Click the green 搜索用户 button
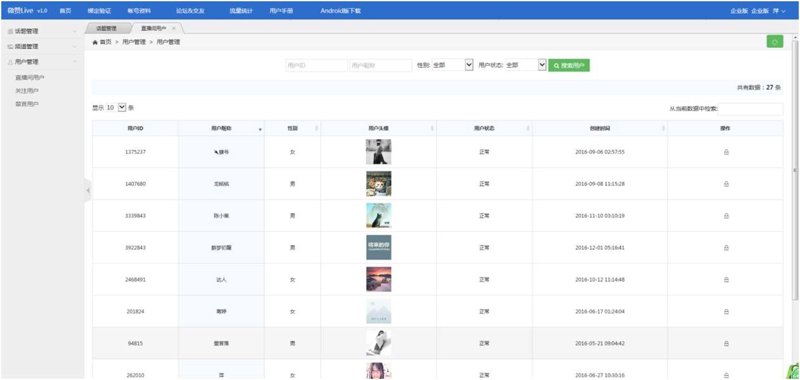Image resolution: width=800 pixels, height=380 pixels. (569, 65)
